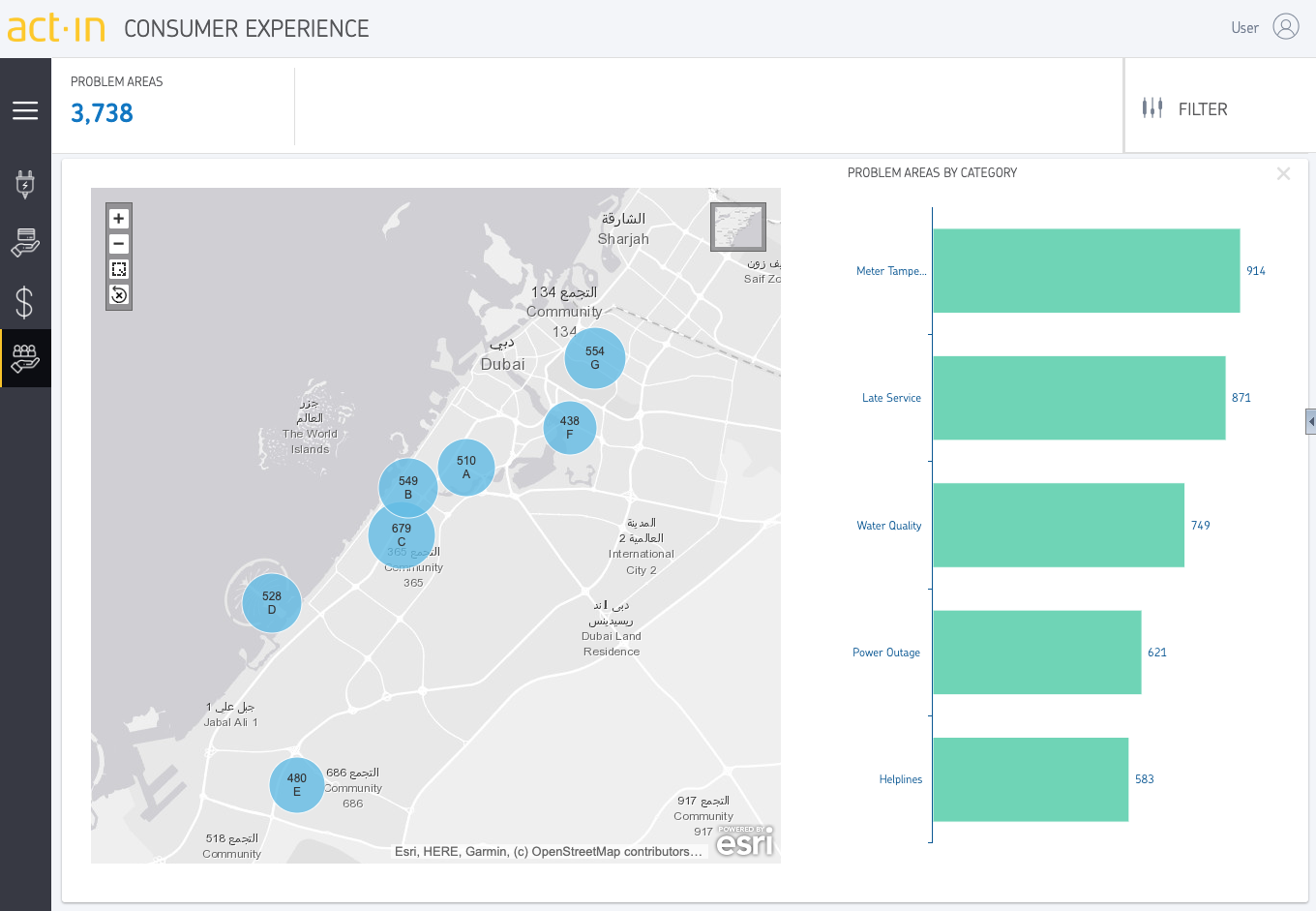Image resolution: width=1316 pixels, height=911 pixels.
Task: Select map cluster D with 528
Action: coord(272,603)
